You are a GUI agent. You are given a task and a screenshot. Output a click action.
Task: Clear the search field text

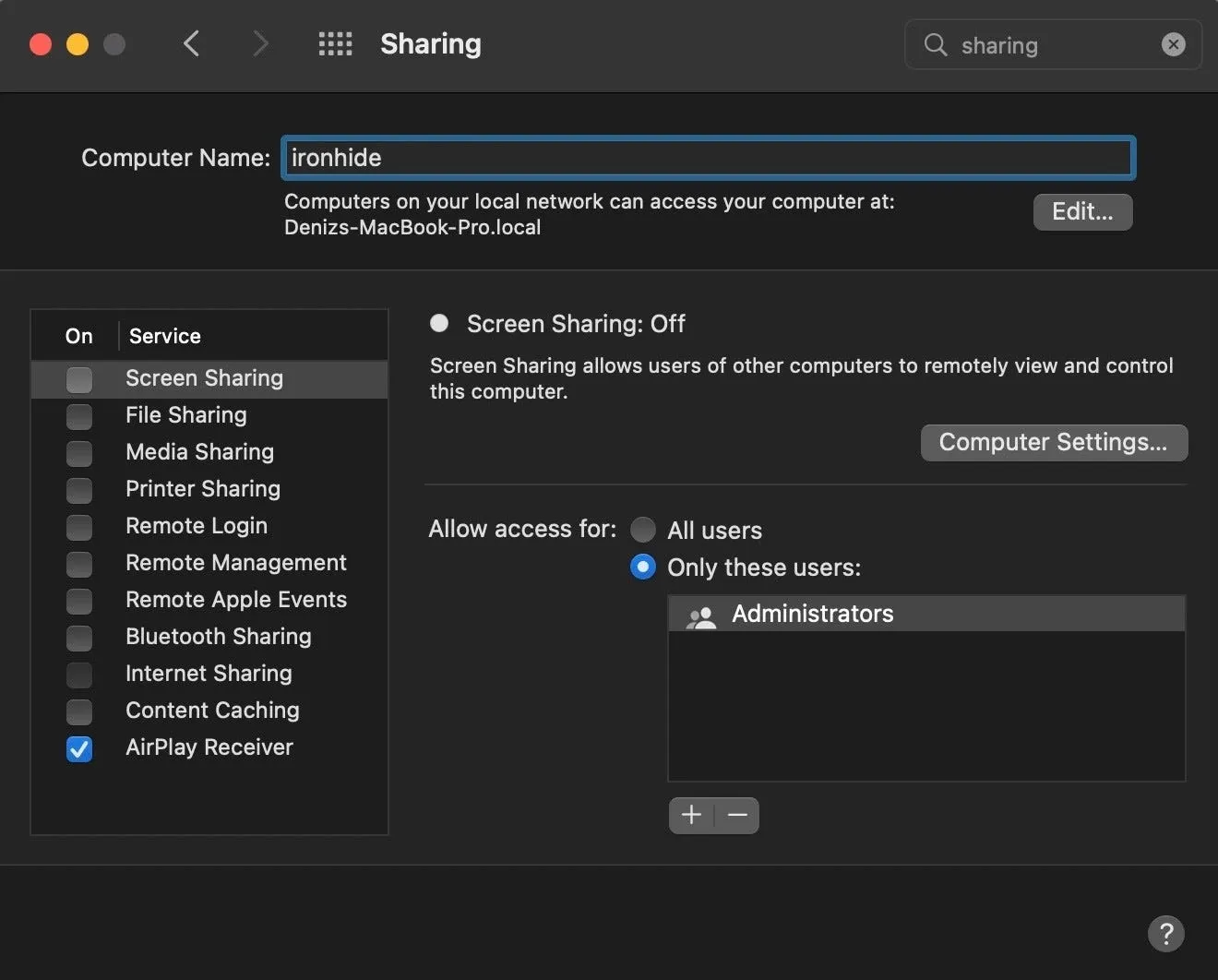1173,44
